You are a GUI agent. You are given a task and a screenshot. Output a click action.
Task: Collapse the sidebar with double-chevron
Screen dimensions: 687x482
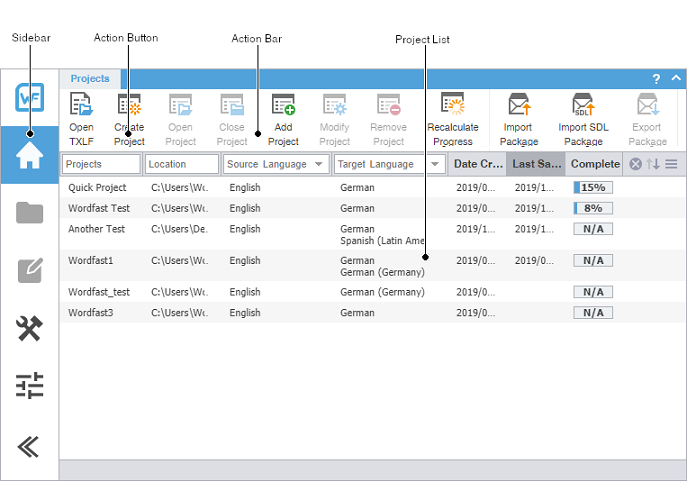tap(30, 446)
